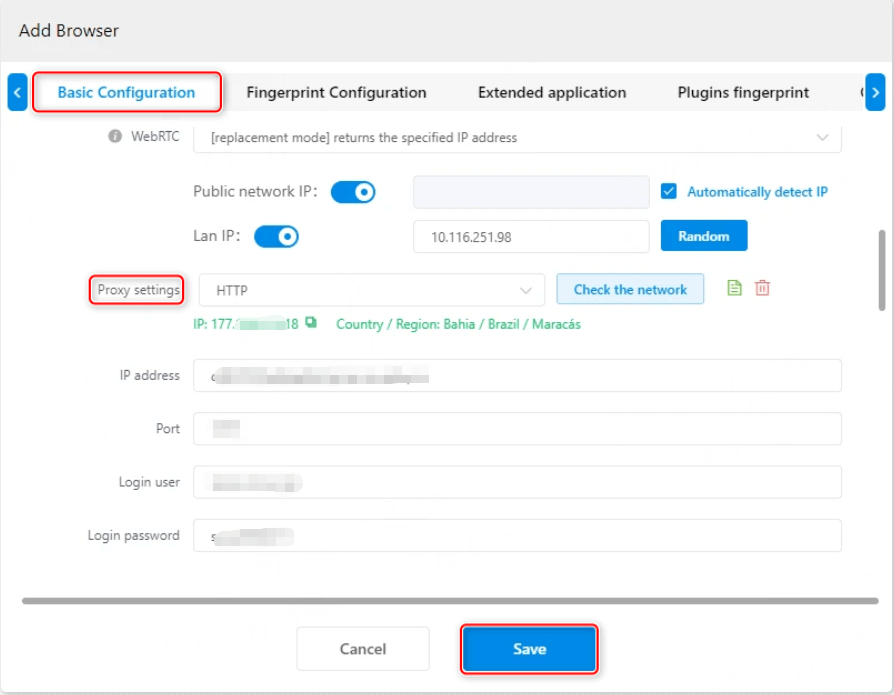Select the Plugins fingerprint tab
894x695 pixels.
743,92
